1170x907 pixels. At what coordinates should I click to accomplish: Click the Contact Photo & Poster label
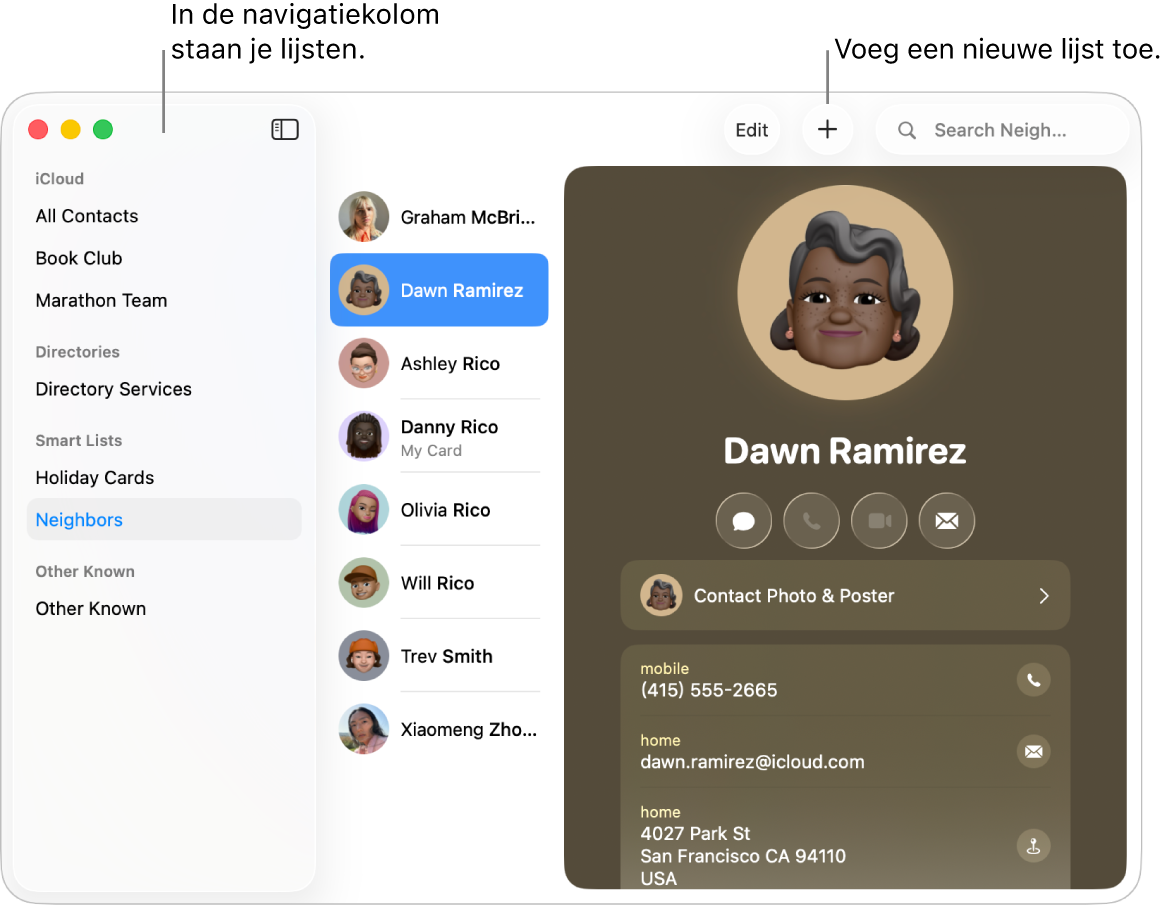point(794,596)
